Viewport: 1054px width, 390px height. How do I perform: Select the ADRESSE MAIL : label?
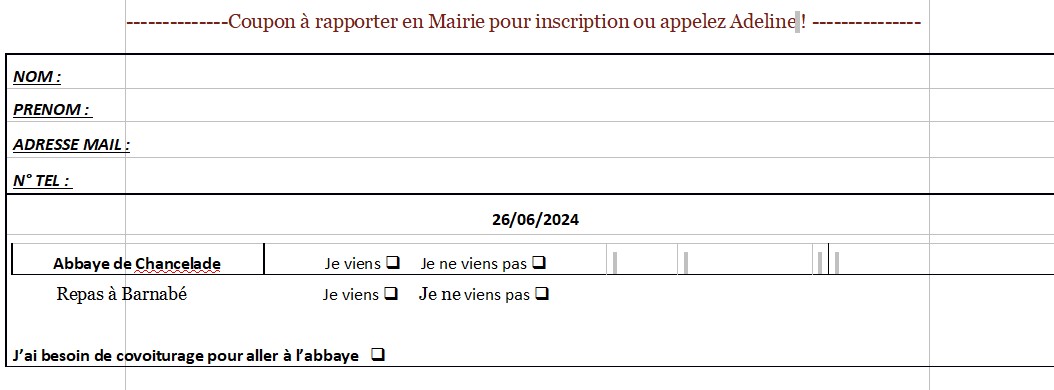point(71,144)
